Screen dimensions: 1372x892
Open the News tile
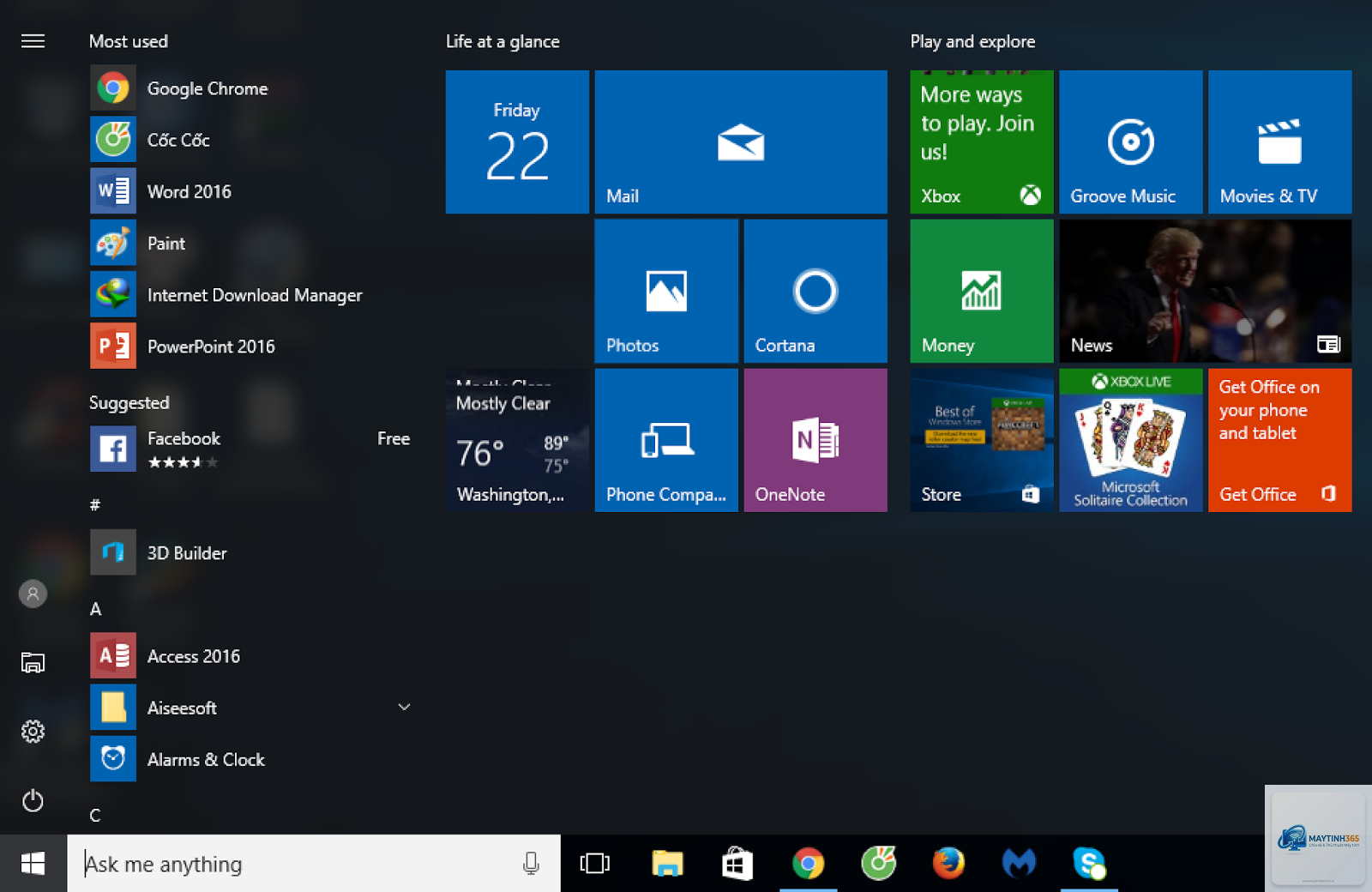pos(1206,291)
